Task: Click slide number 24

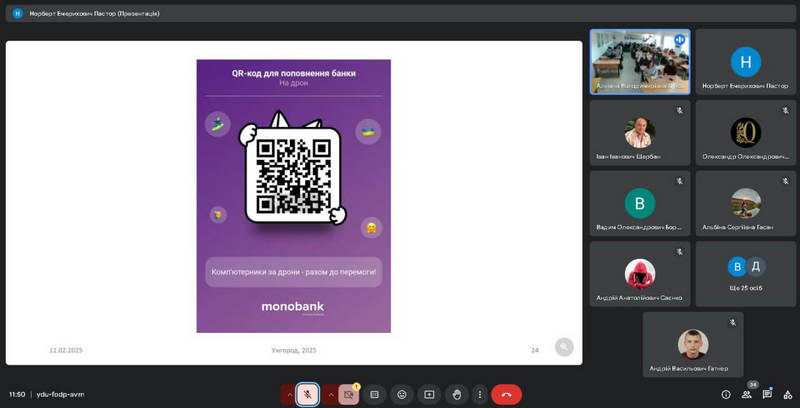Action: pos(535,350)
